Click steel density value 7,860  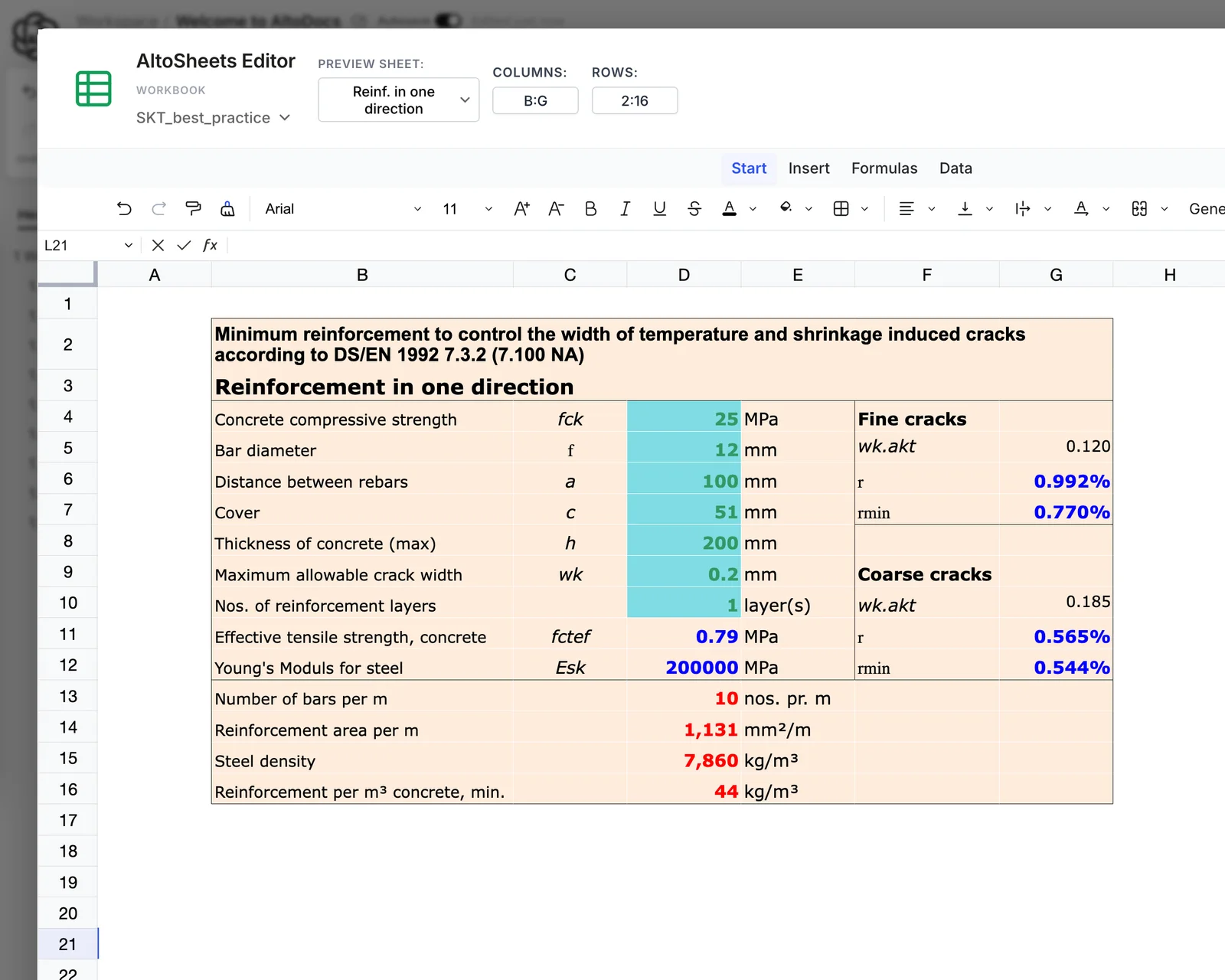(x=684, y=759)
